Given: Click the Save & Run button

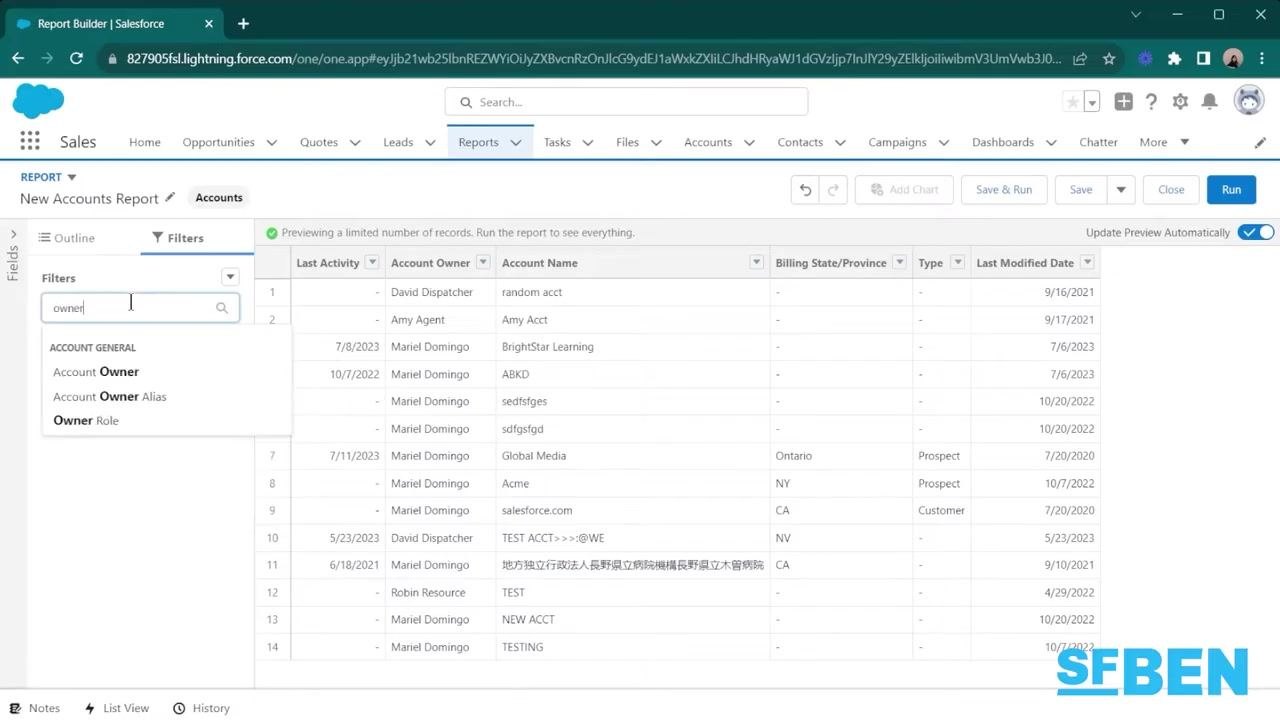Looking at the screenshot, I should tap(1004, 190).
